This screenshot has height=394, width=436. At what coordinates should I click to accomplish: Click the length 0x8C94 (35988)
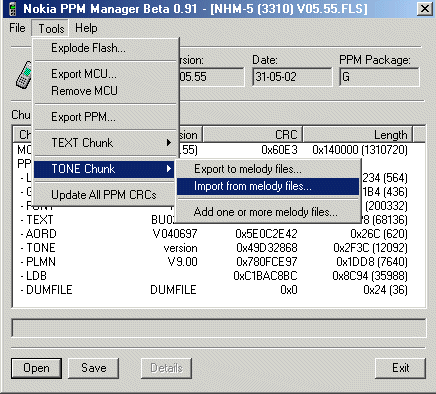coord(370,276)
